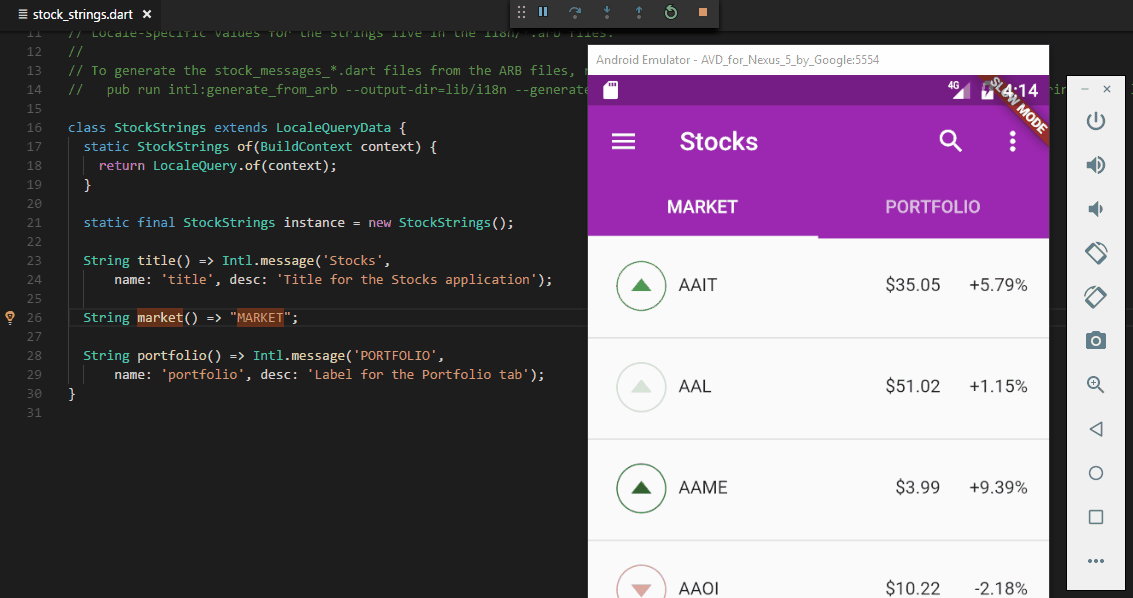Grab the debug toolbar drag handle
1133x598 pixels.
[521, 12]
